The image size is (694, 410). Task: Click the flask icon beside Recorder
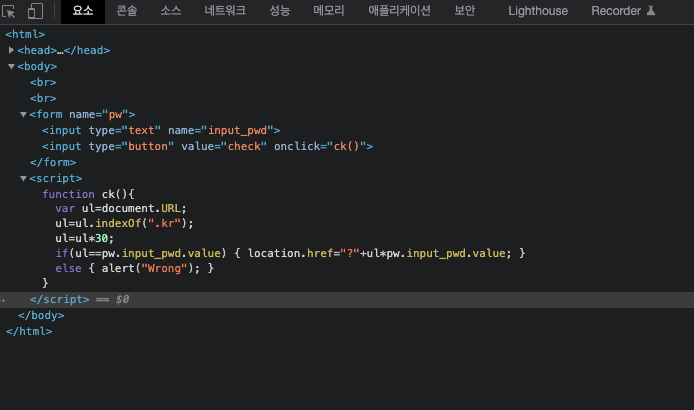651,11
